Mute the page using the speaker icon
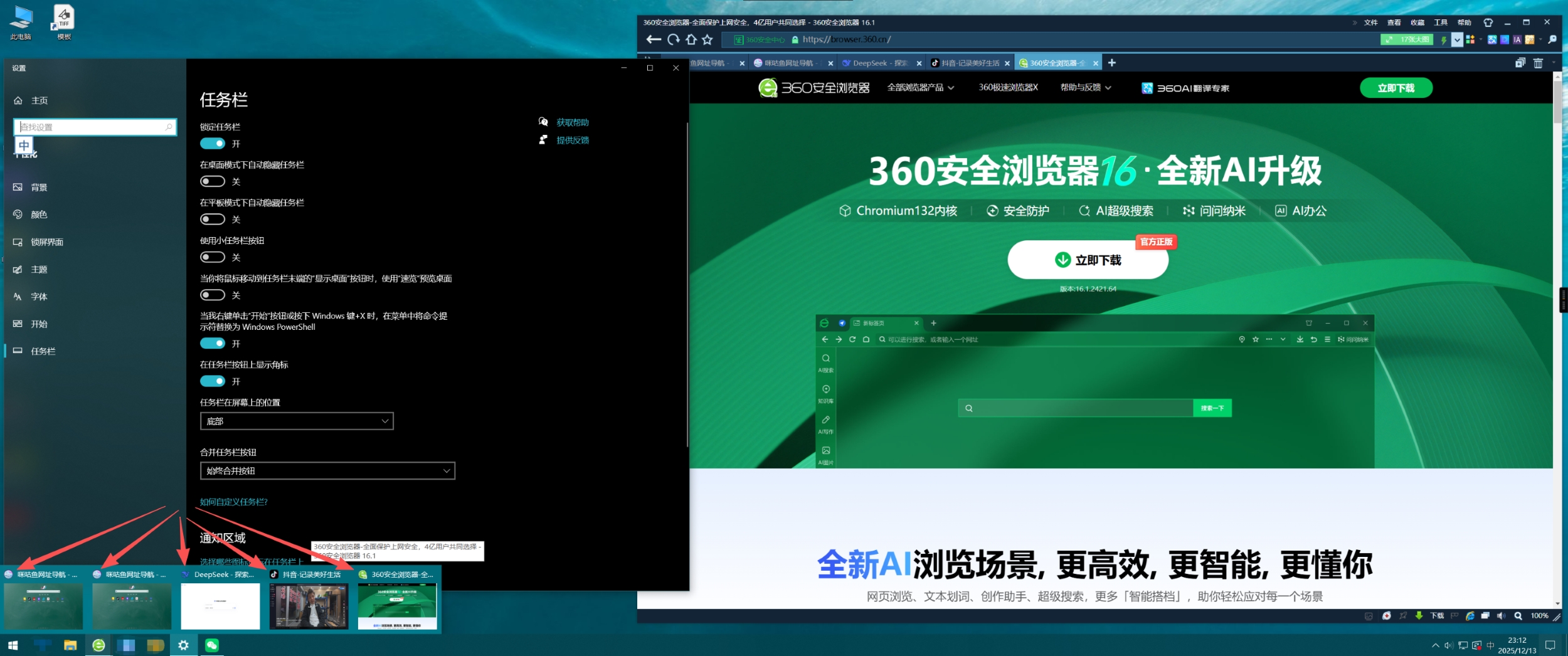The height and width of the screenshot is (656, 1568). (x=1501, y=615)
